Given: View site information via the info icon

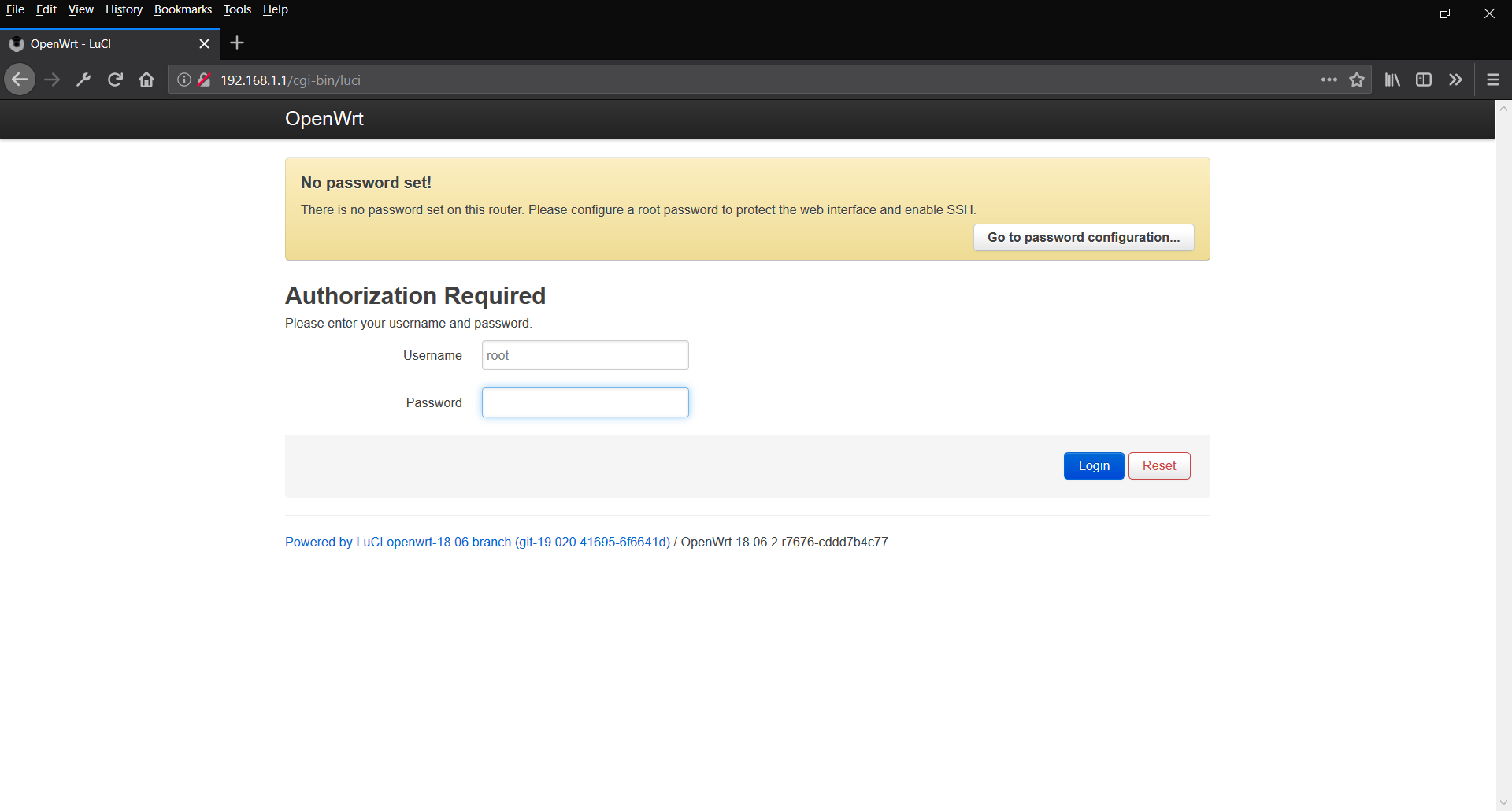Looking at the screenshot, I should tap(183, 79).
